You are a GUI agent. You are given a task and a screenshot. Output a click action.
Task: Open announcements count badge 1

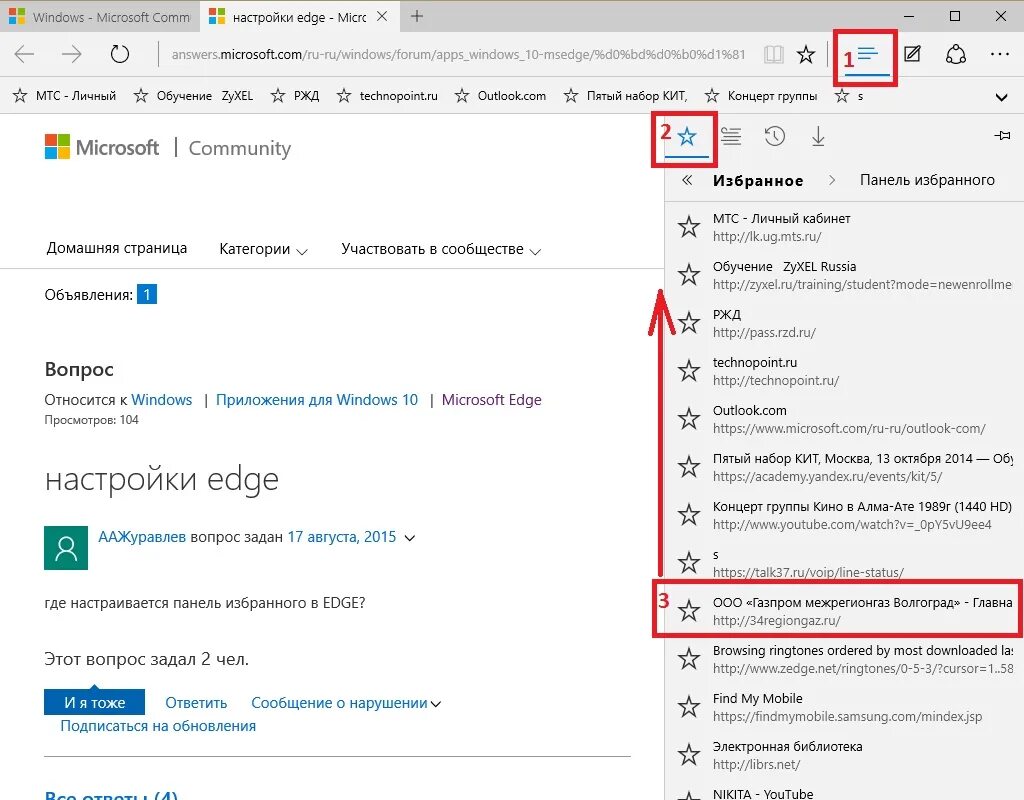tap(147, 295)
